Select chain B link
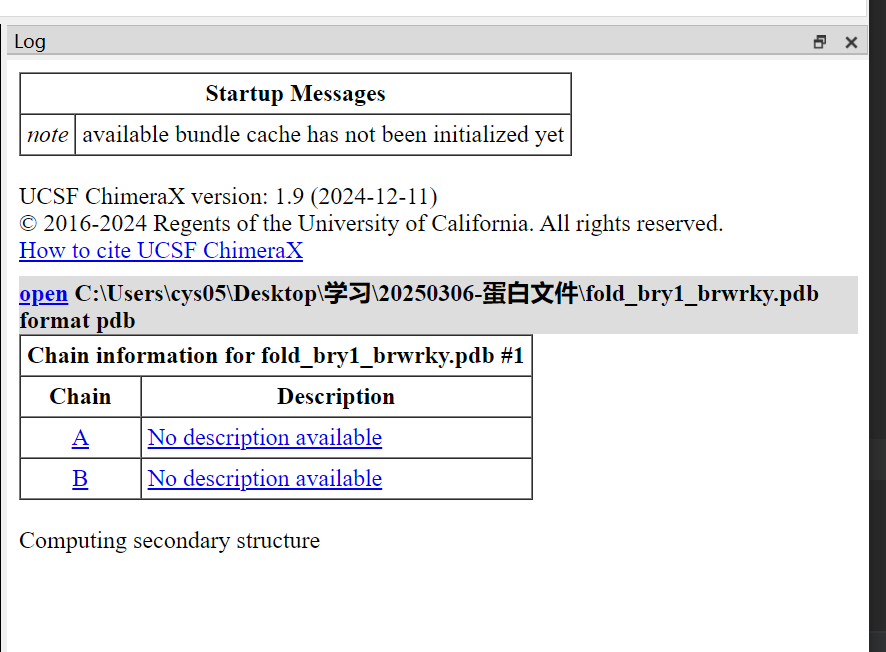 coord(80,479)
